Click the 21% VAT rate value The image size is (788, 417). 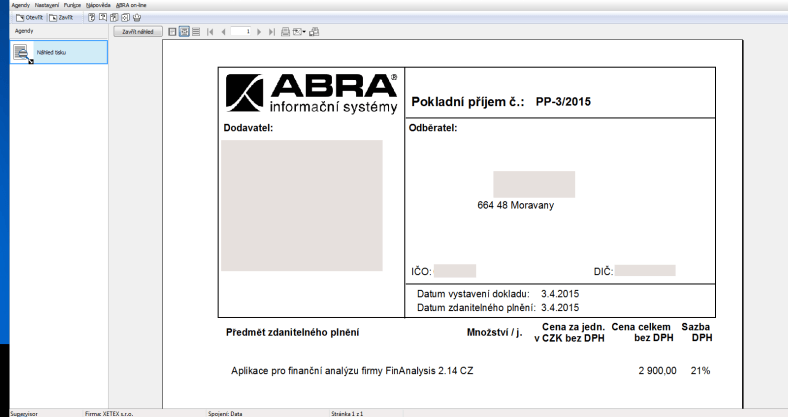click(x=700, y=371)
